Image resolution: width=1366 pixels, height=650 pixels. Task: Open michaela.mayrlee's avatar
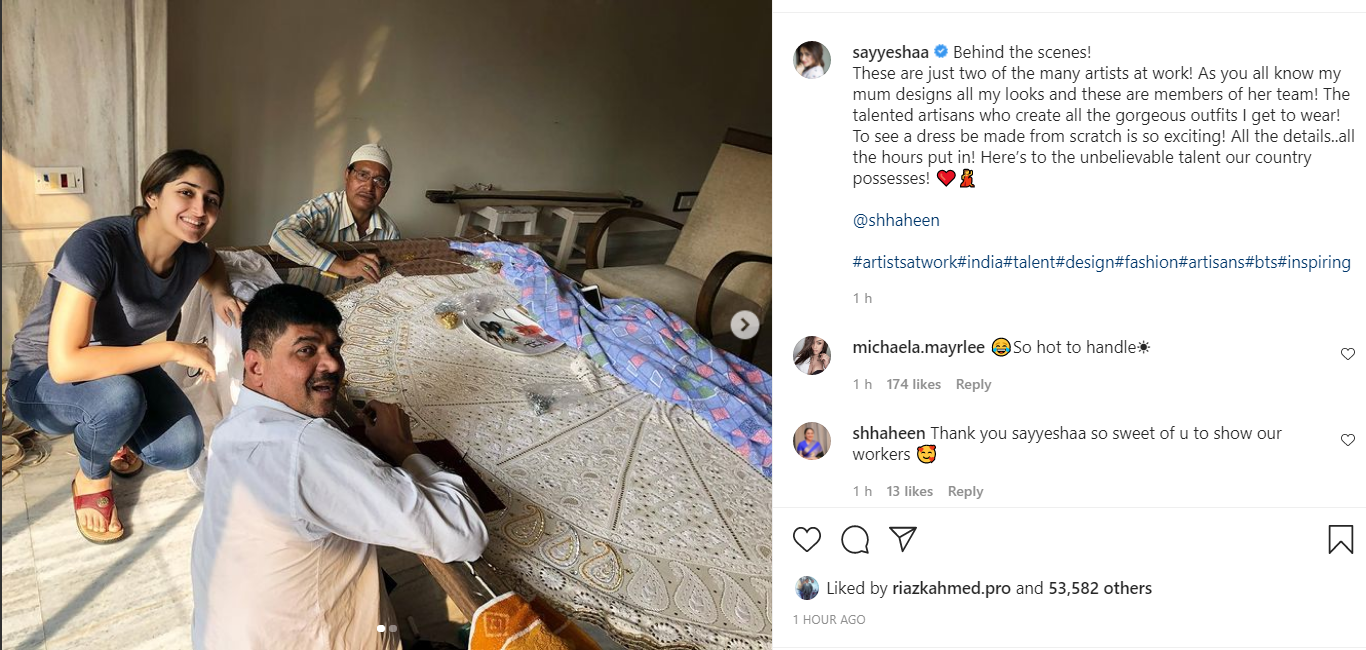[812, 355]
